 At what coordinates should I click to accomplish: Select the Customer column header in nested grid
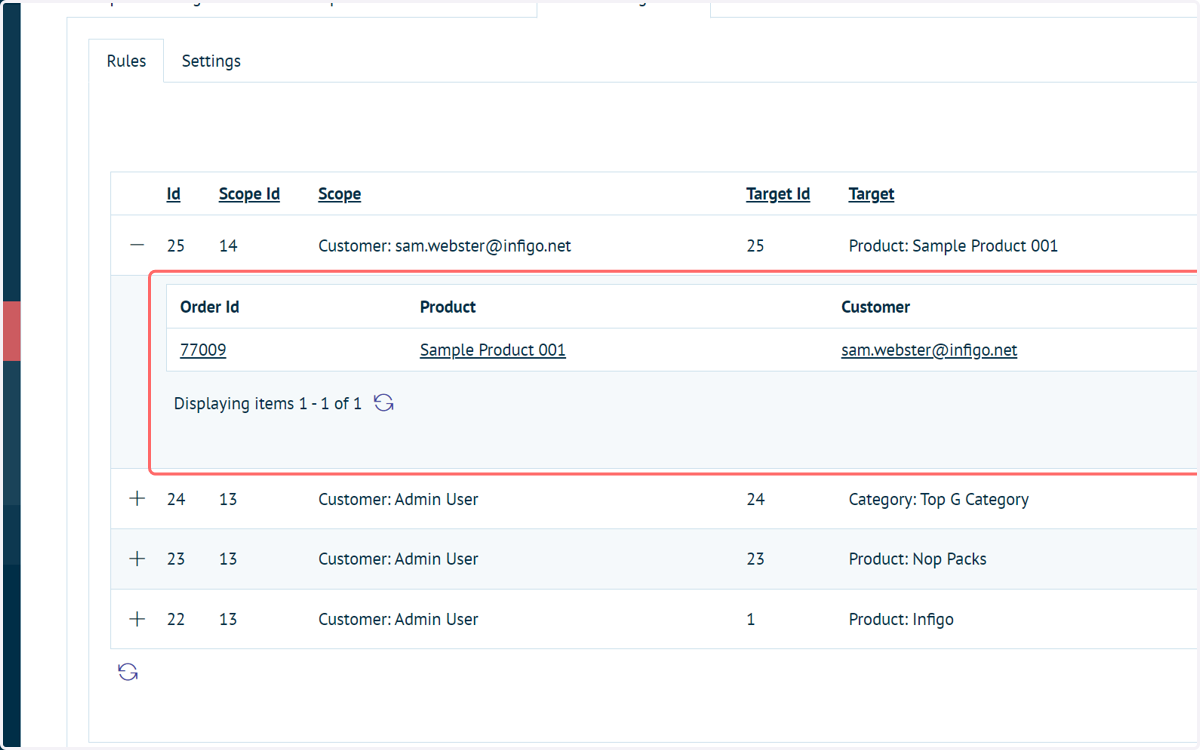point(876,307)
